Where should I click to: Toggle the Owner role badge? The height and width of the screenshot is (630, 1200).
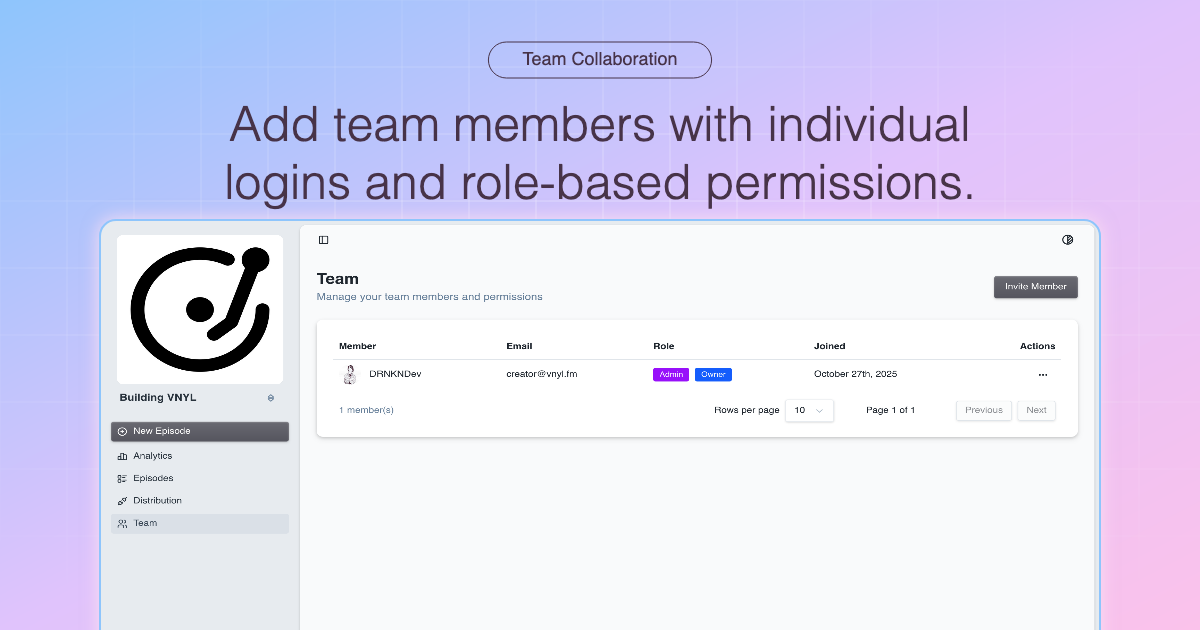pos(713,374)
